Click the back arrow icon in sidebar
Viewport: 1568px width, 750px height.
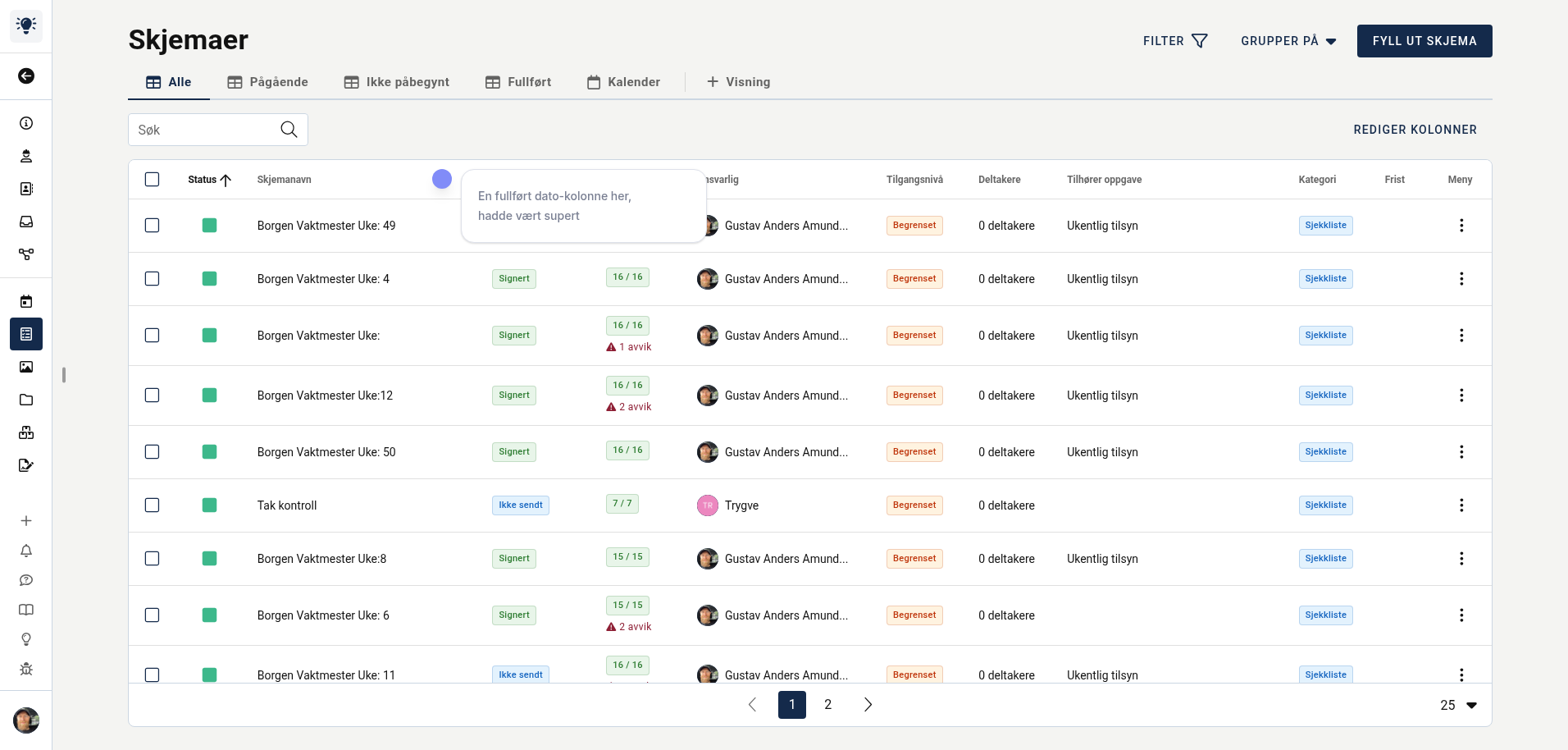[26, 76]
